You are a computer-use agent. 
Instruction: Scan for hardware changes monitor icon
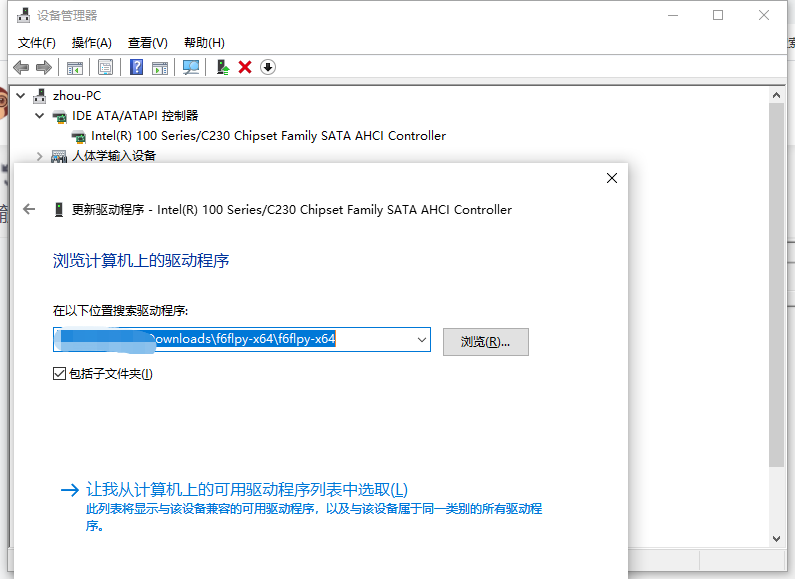point(191,67)
